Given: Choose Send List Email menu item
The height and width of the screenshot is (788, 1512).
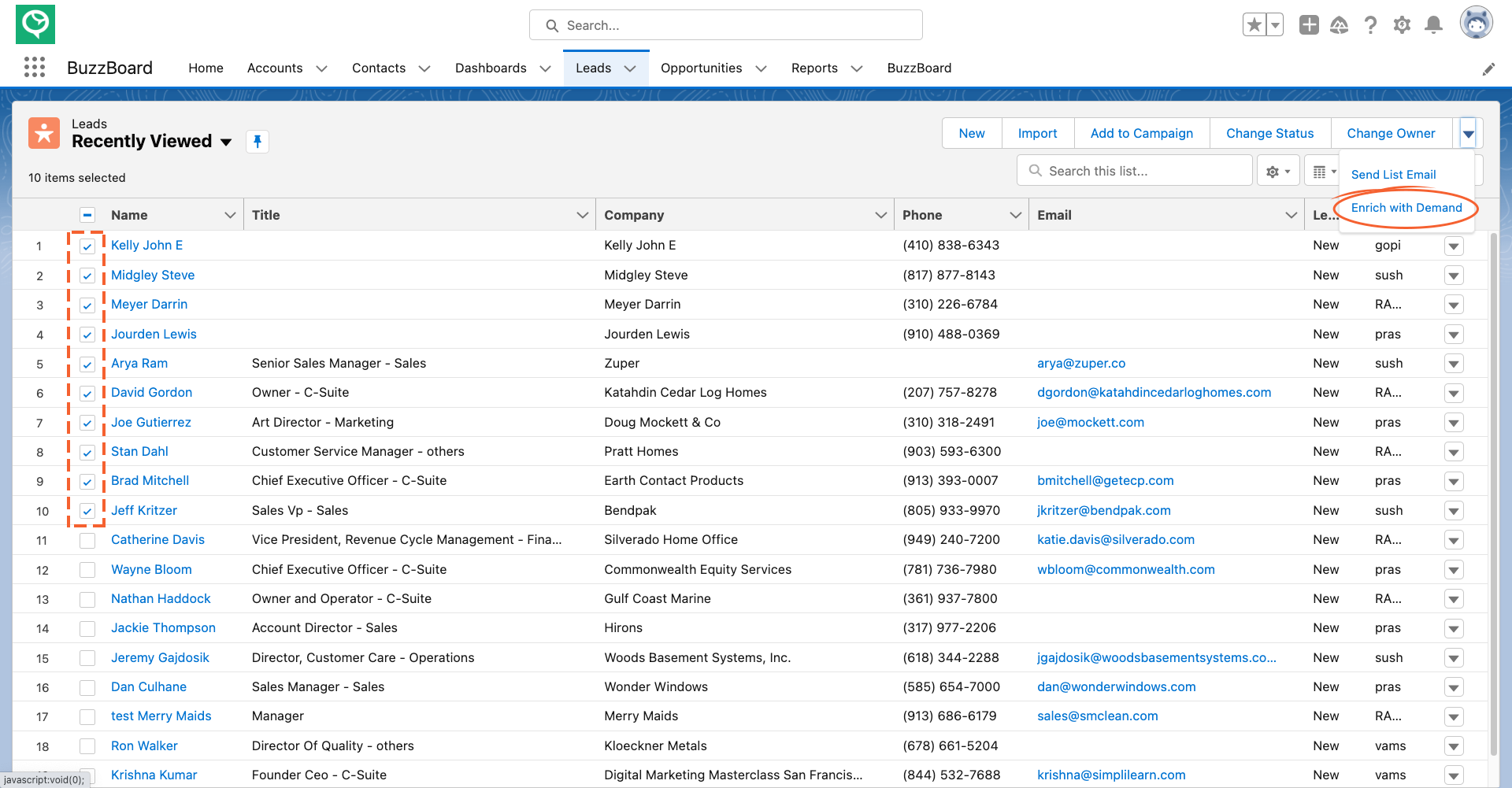Looking at the screenshot, I should 1393,175.
